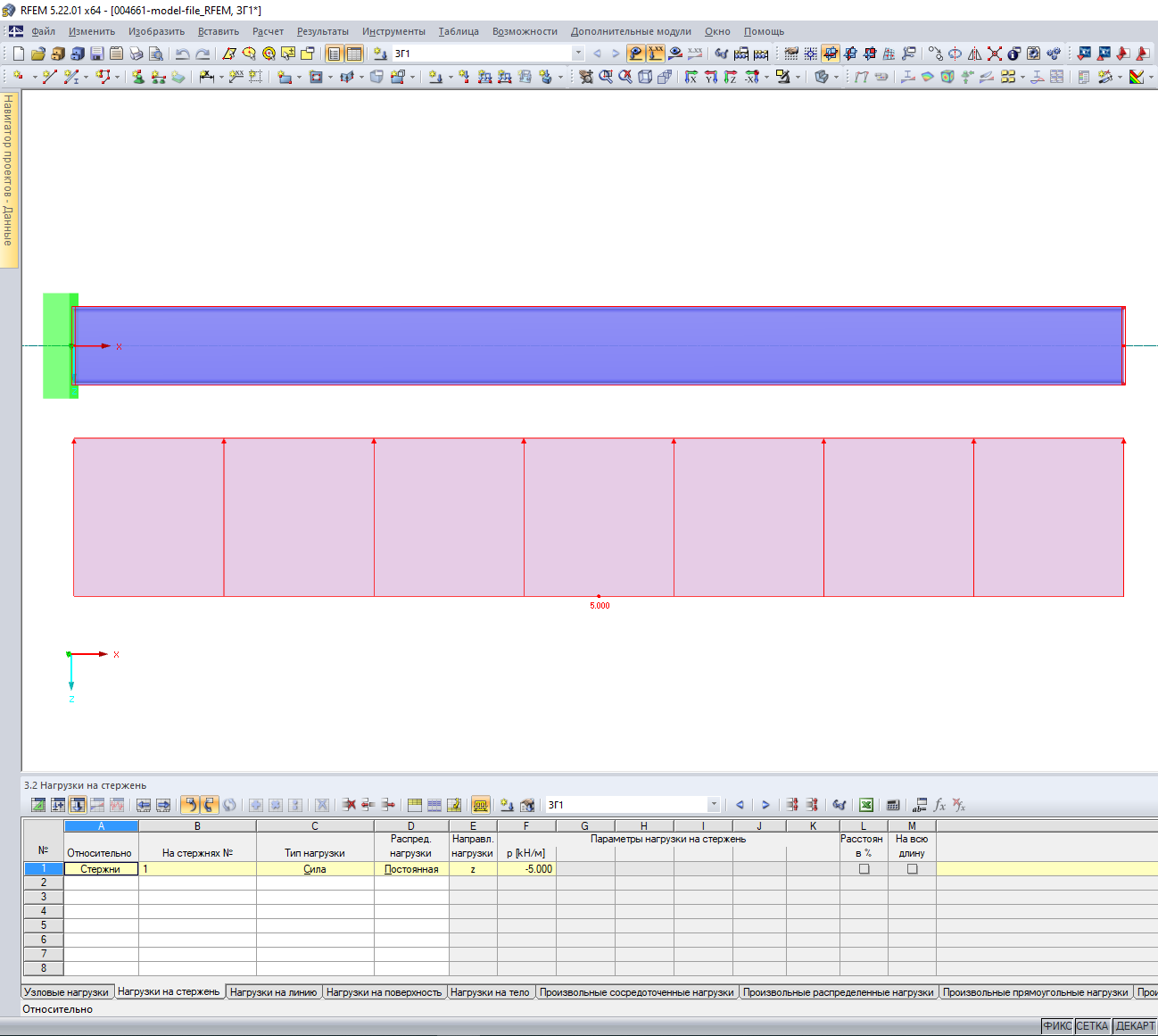Toggle yellow highlighted table sync button
This screenshot has width=1158, height=1036.
click(480, 805)
